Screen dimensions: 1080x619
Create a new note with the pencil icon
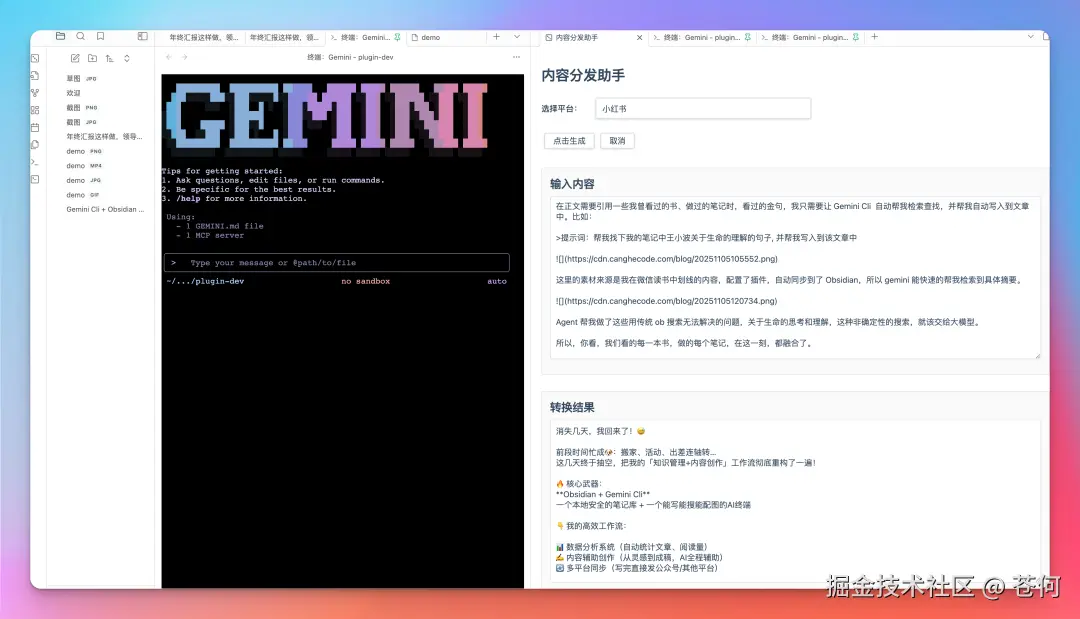click(x=76, y=58)
